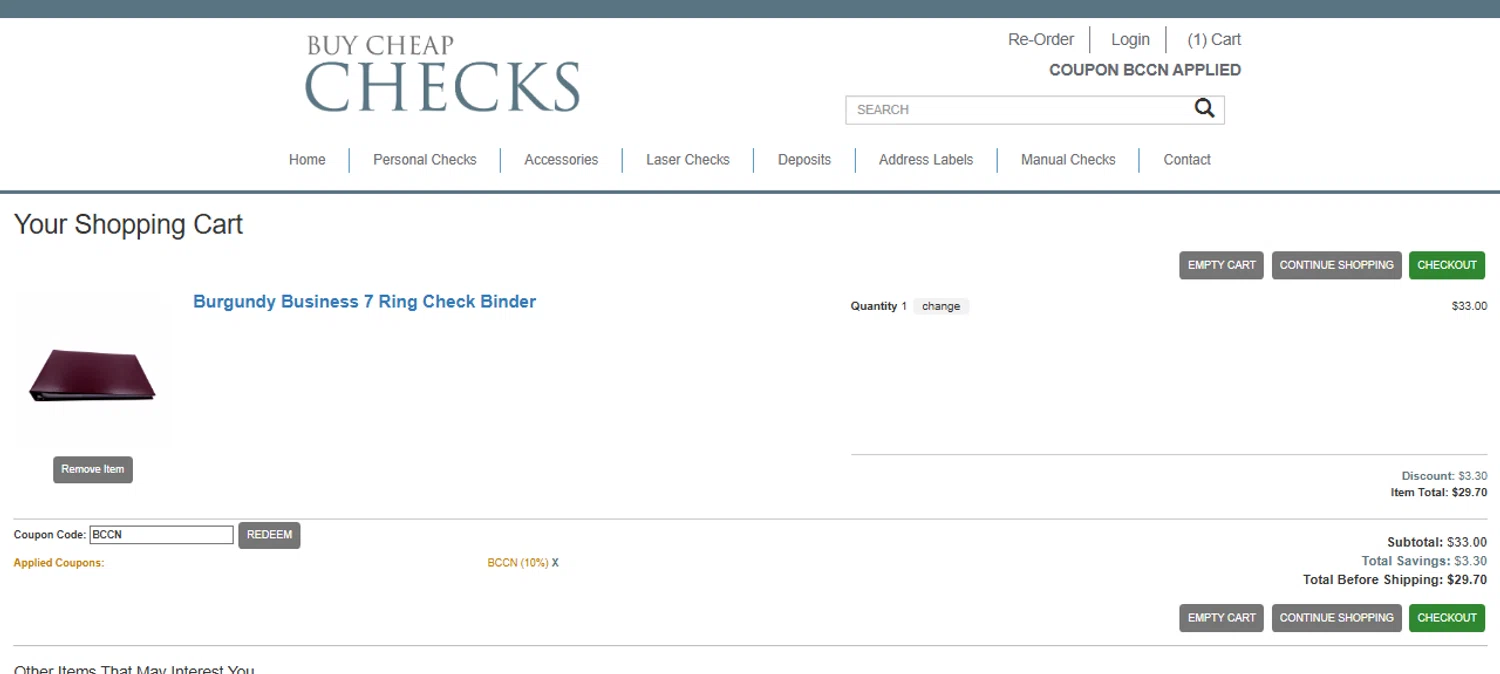
Task: Click the top Empty Cart button
Action: pos(1221,265)
